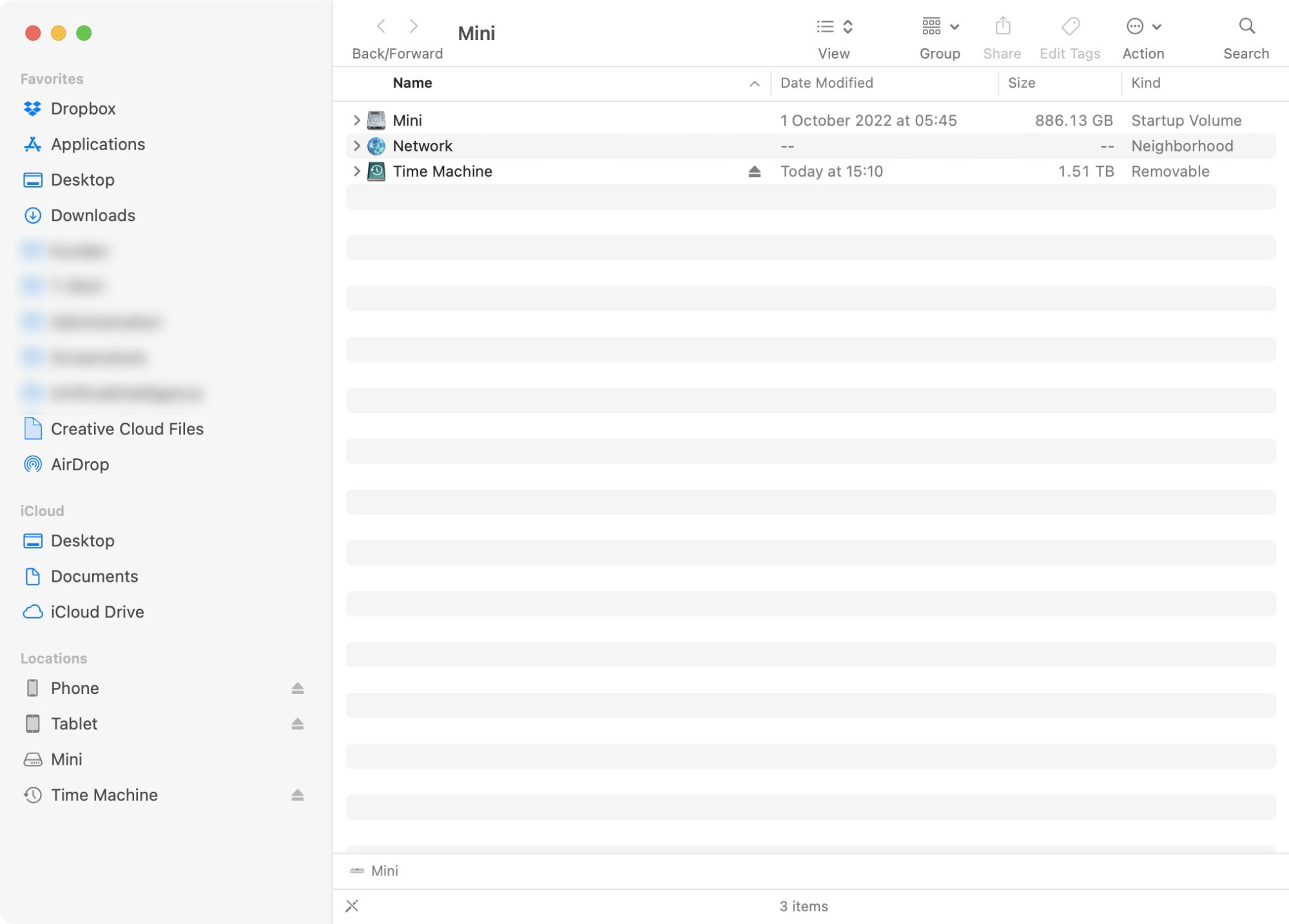Image resolution: width=1289 pixels, height=924 pixels.
Task: Expand the Mini startup volume row
Action: point(357,120)
